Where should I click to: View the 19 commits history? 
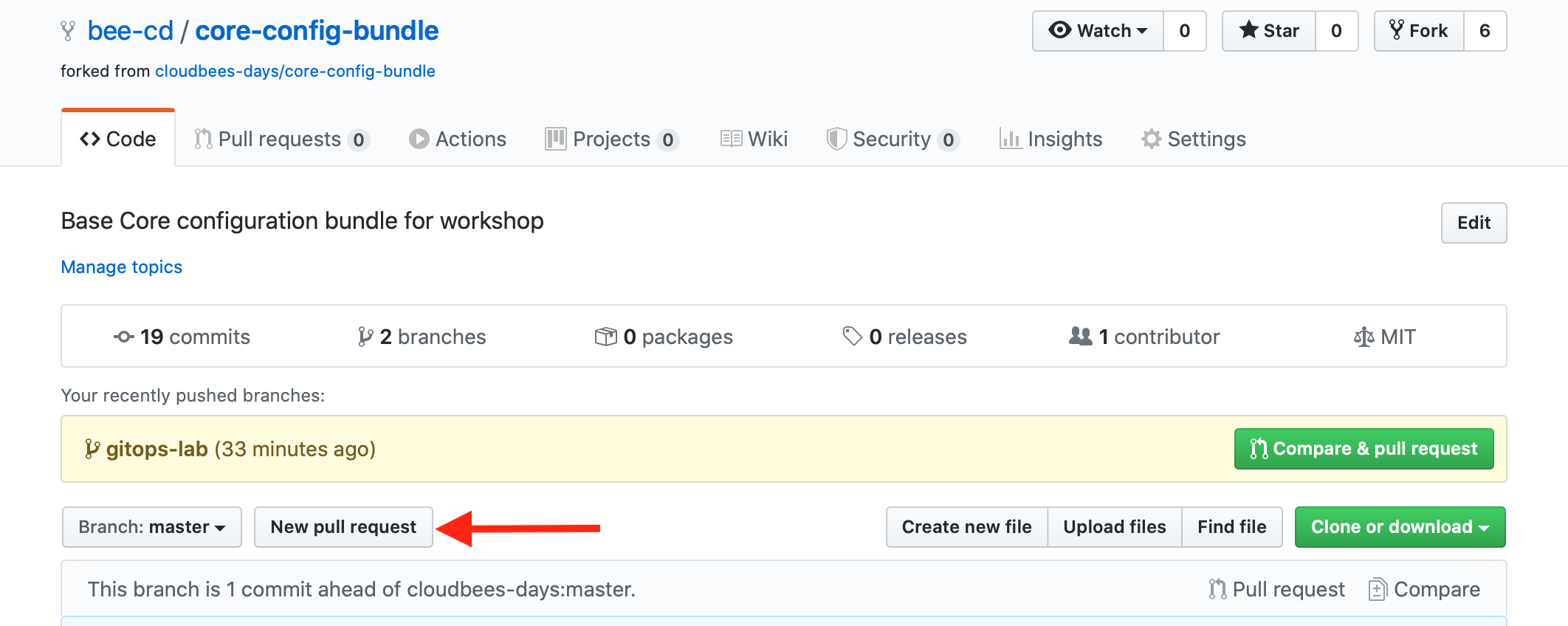click(x=182, y=337)
